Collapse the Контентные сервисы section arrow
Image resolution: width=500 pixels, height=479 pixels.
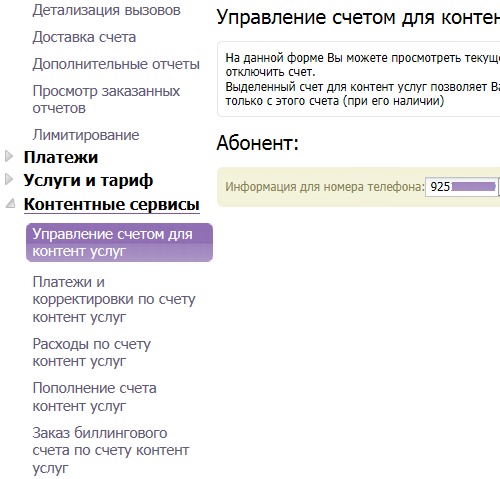click(11, 203)
